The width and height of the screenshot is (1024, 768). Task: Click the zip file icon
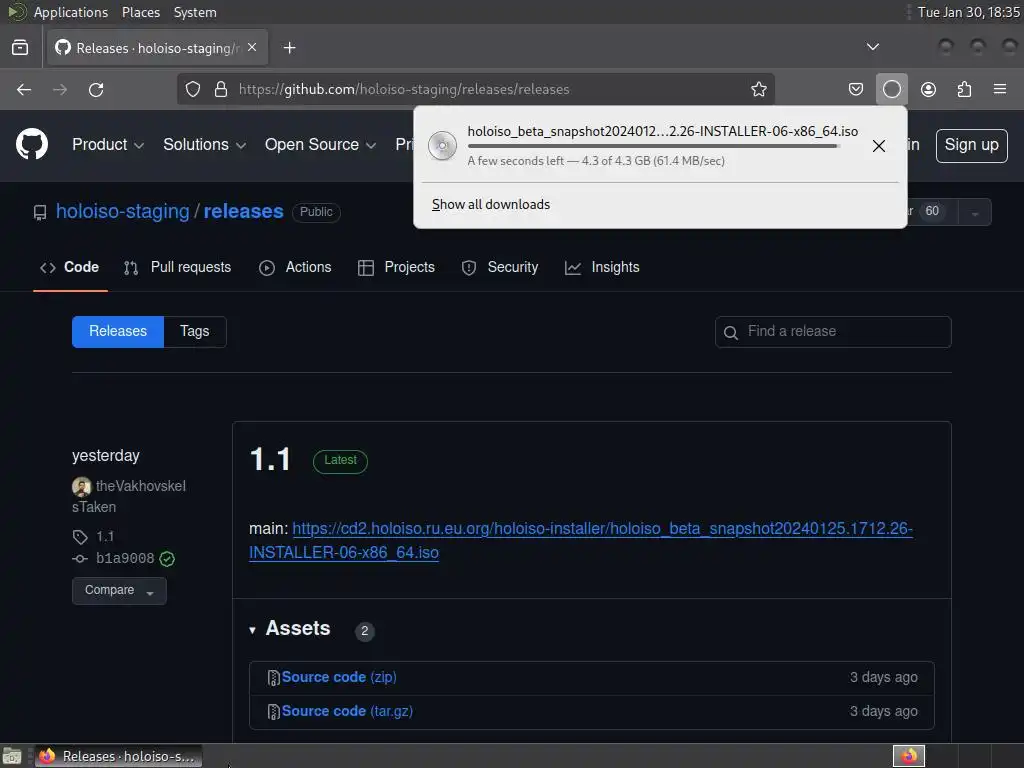274,678
